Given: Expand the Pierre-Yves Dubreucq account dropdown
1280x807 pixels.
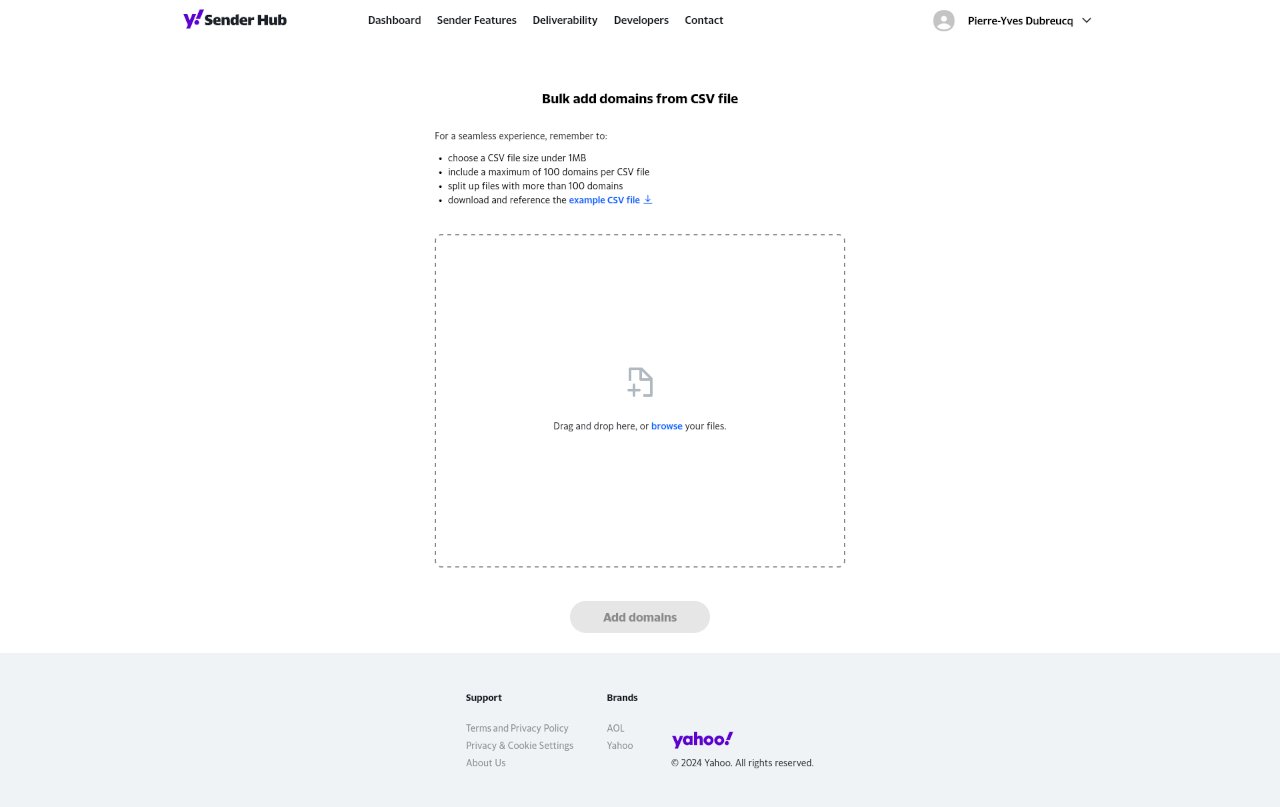Looking at the screenshot, I should pos(1086,20).
